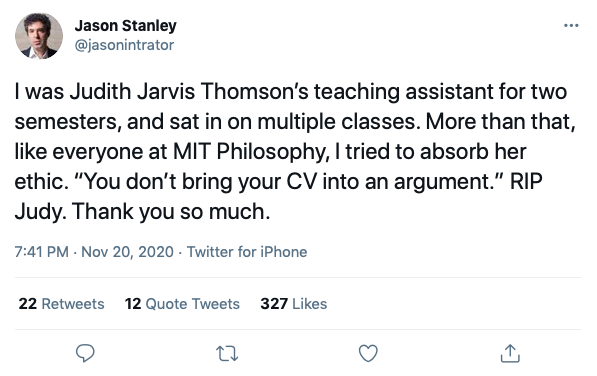The width and height of the screenshot is (597, 376).
Task: Click the Jason Stanley display name
Action: pyautogui.click(x=125, y=25)
